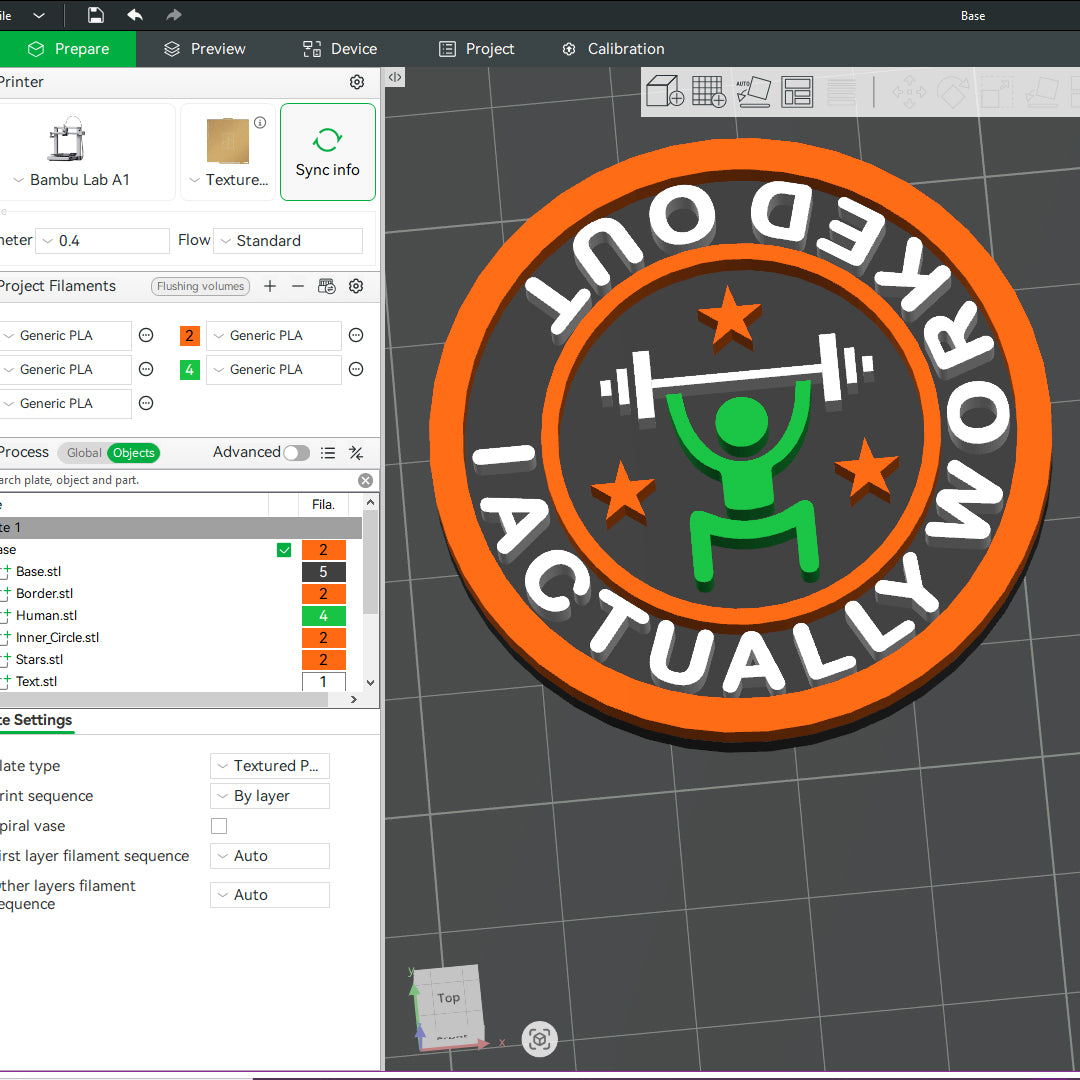Open the Print sequence dropdown

point(270,796)
